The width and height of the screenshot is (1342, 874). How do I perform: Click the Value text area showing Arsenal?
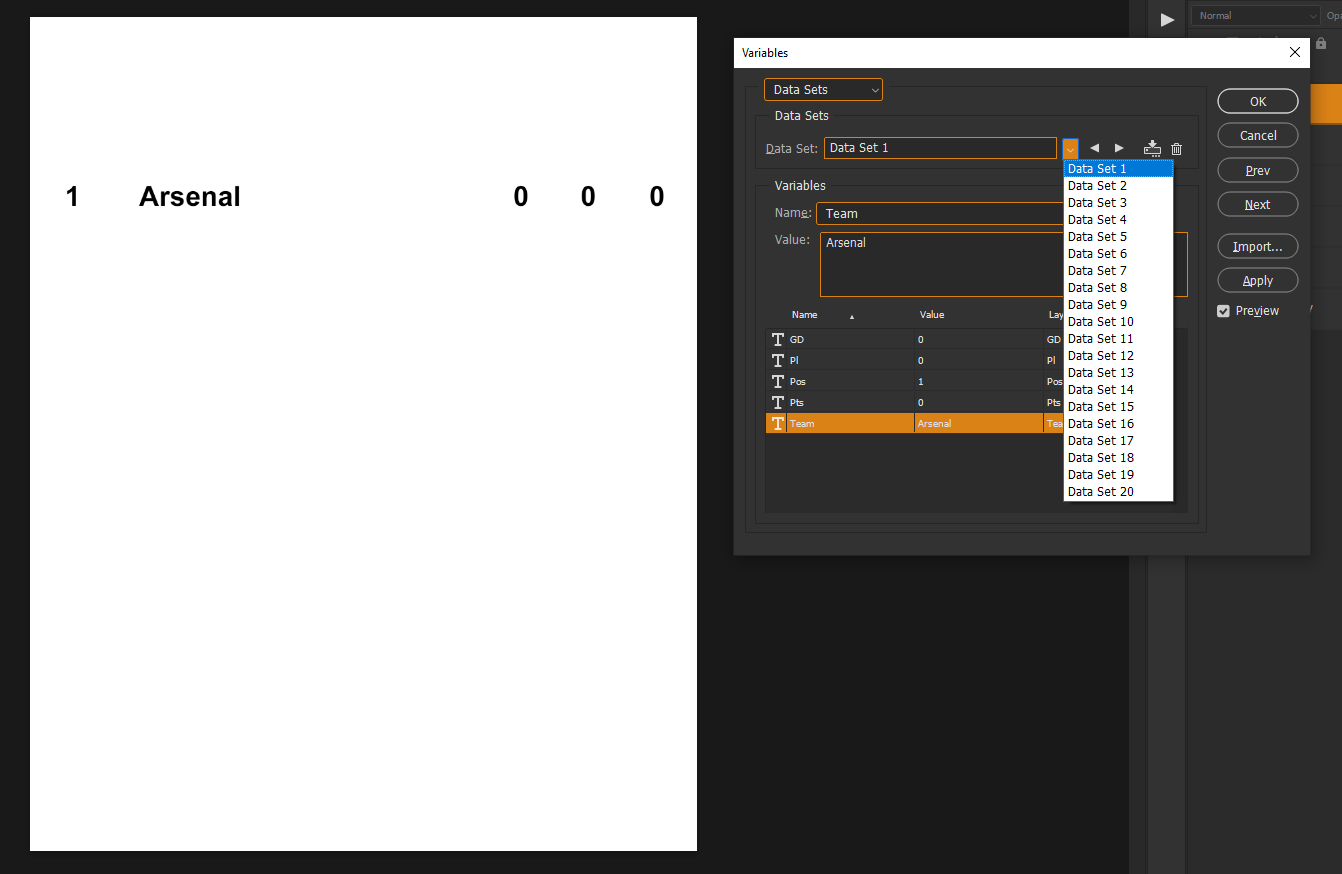tap(940, 264)
